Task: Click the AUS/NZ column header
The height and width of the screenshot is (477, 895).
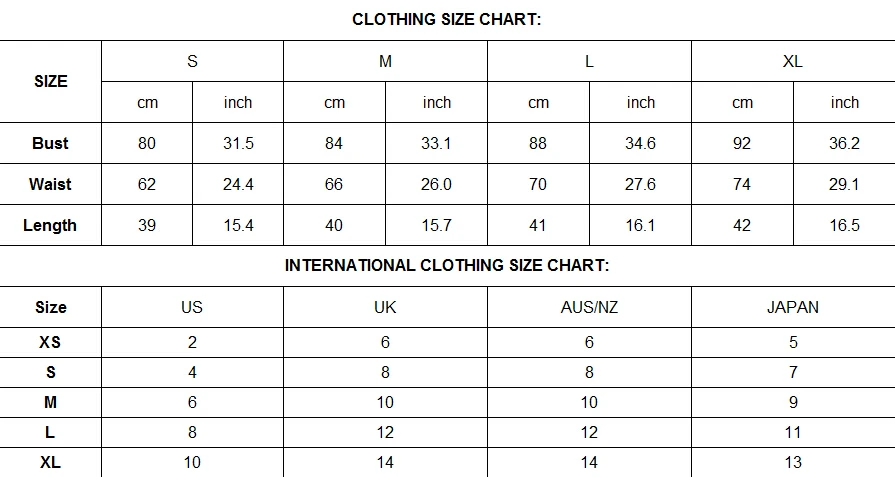Action: coord(589,307)
